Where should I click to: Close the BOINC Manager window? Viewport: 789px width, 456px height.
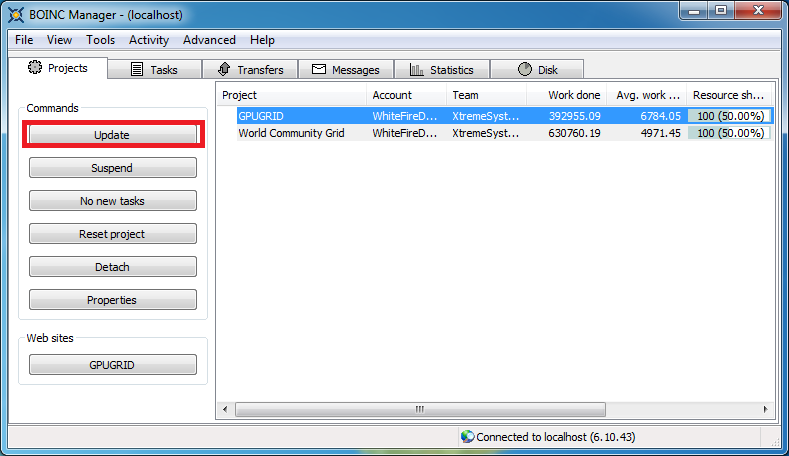coord(758,11)
